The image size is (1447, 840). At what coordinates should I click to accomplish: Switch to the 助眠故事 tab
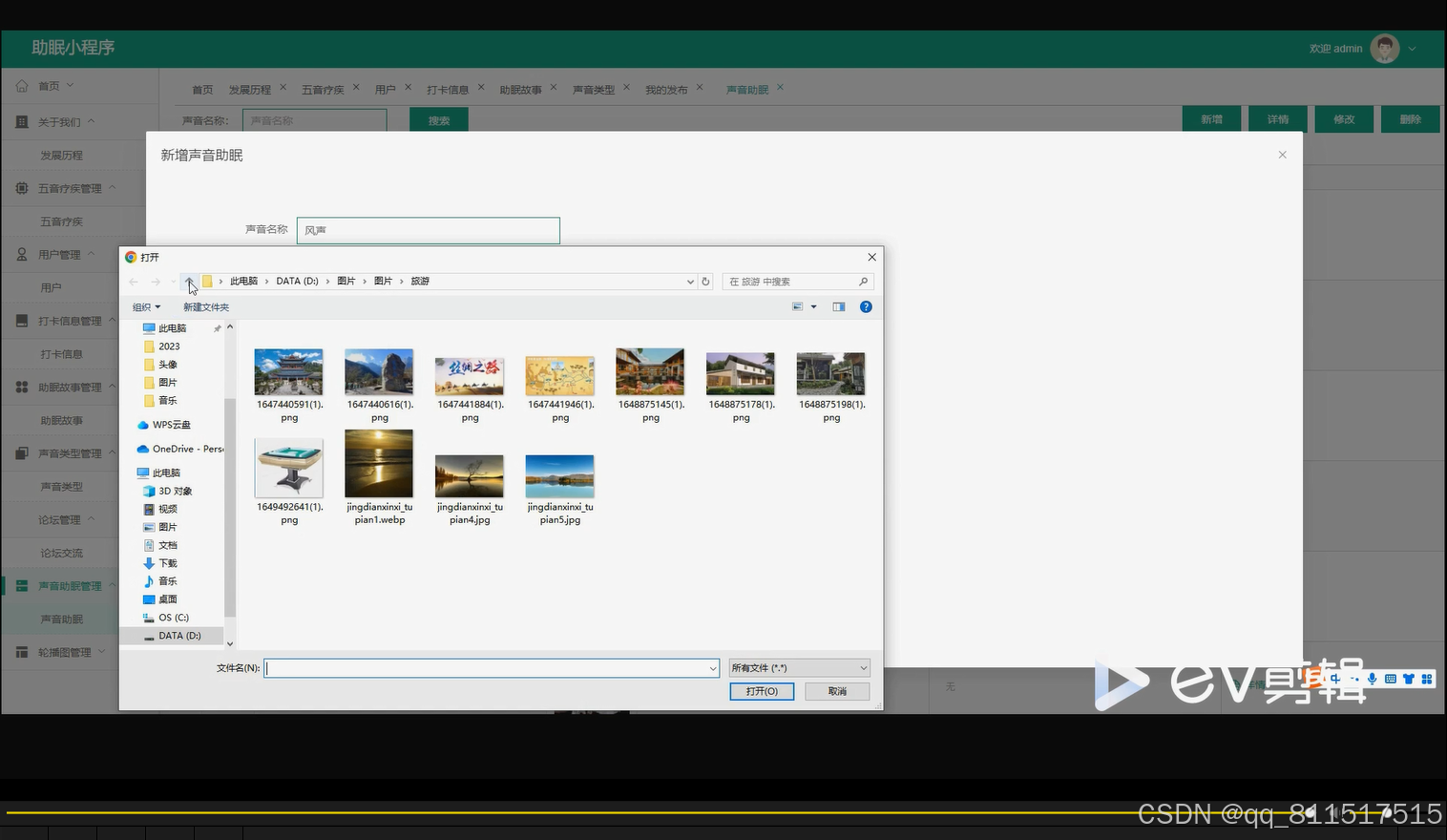520,90
